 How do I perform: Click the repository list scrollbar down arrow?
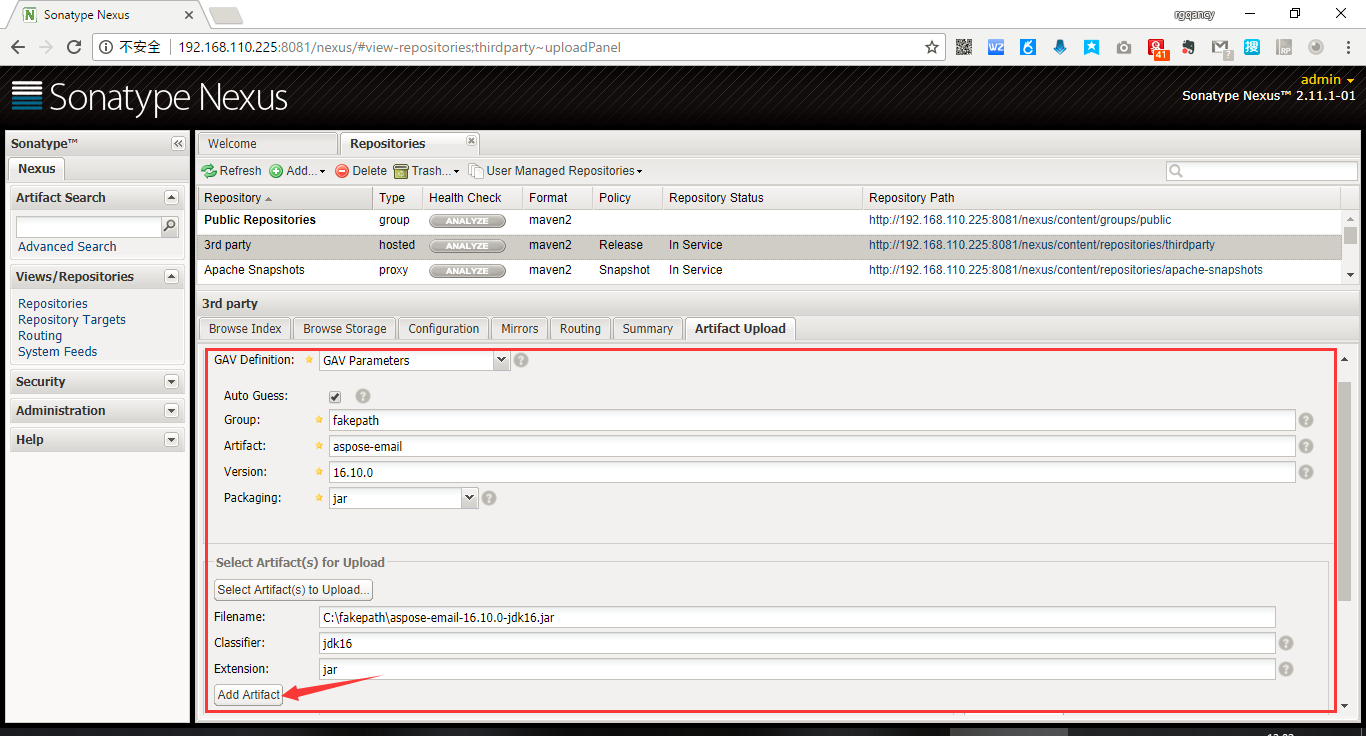coord(1350,275)
